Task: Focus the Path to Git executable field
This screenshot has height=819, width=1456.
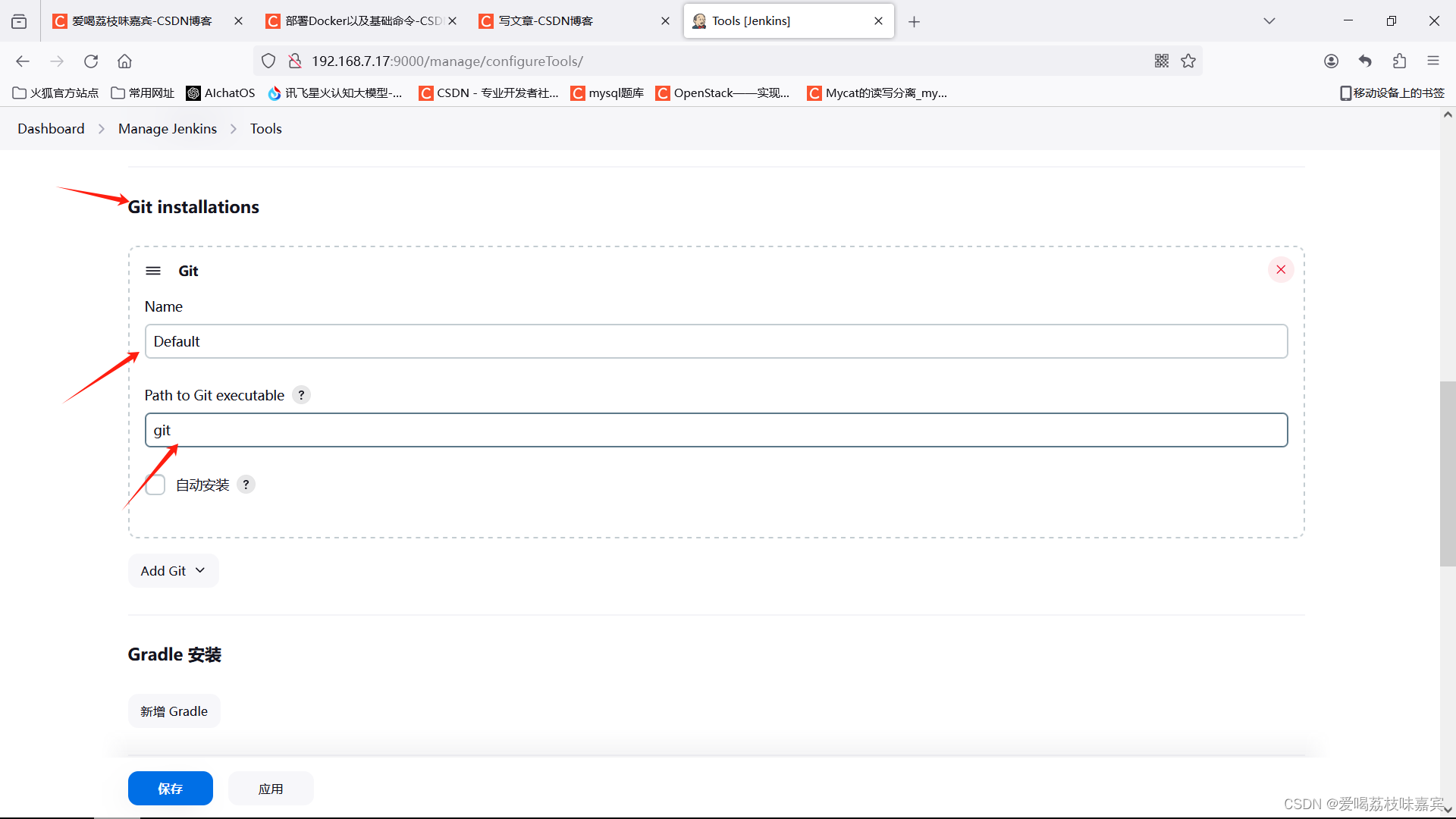Action: click(x=716, y=430)
